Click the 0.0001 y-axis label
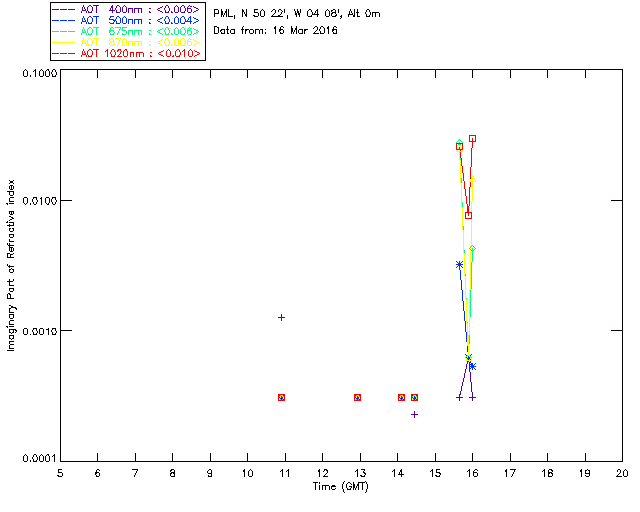Viewport: 640px width, 512px height. 39,459
